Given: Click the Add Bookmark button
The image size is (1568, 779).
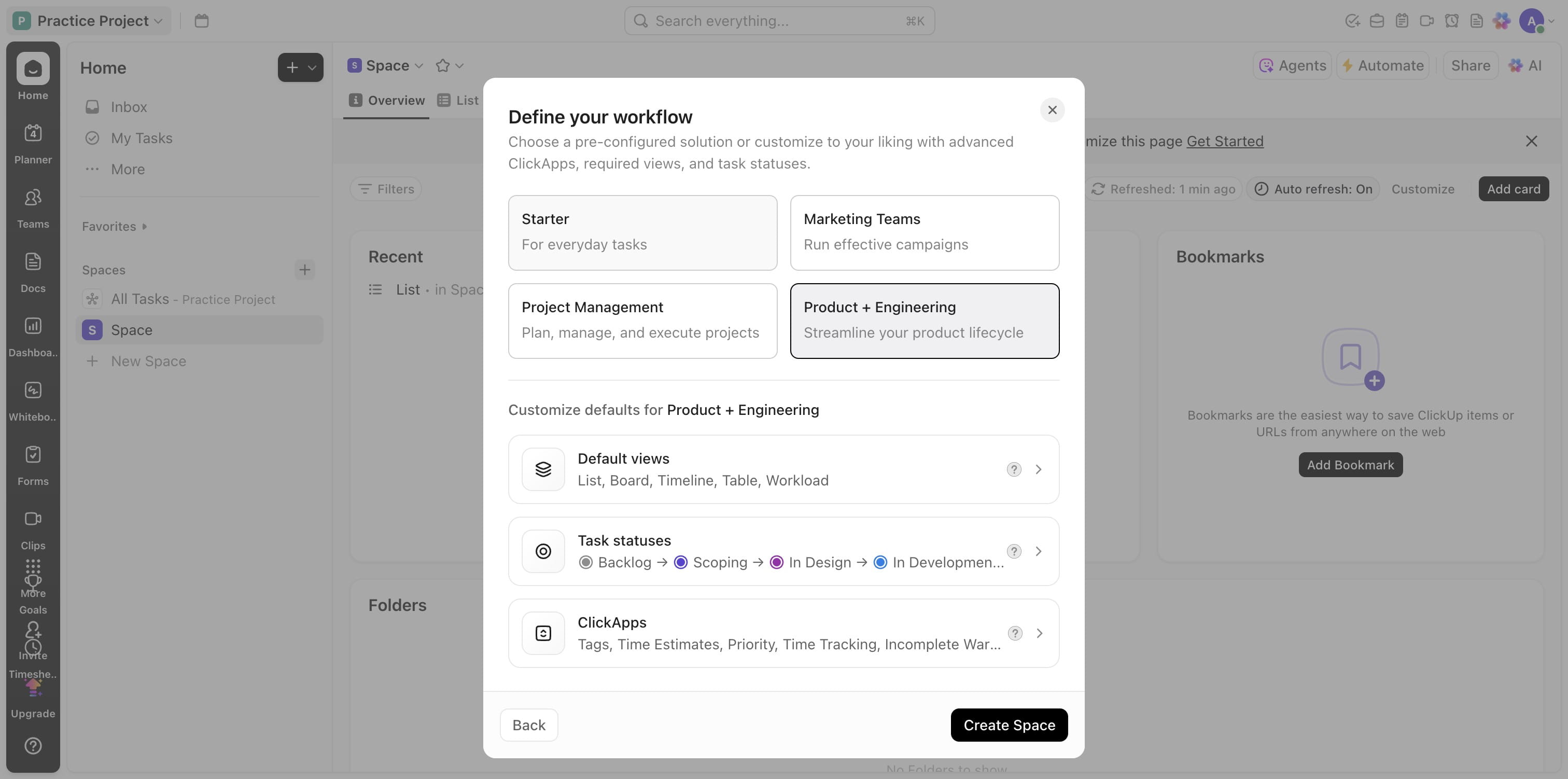Looking at the screenshot, I should pyautogui.click(x=1350, y=465).
